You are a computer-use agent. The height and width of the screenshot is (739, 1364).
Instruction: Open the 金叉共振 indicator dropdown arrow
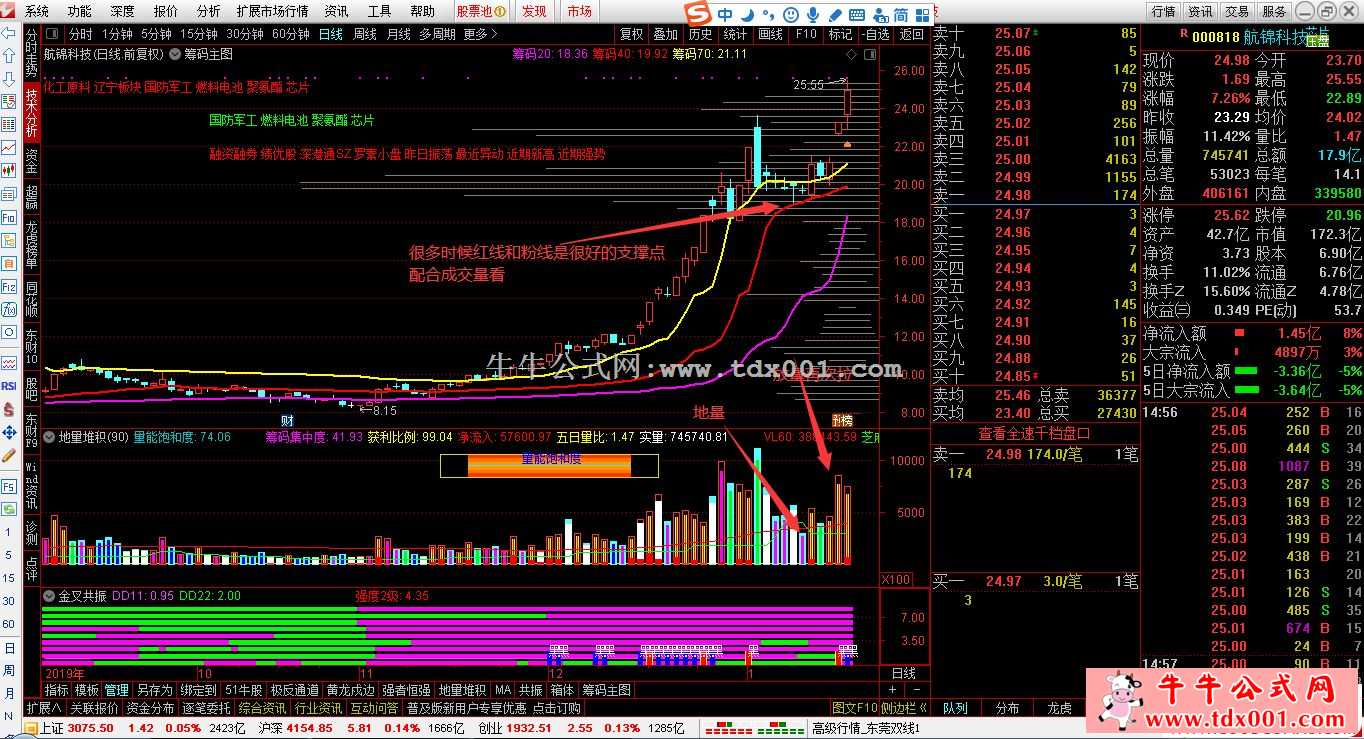pyautogui.click(x=49, y=595)
